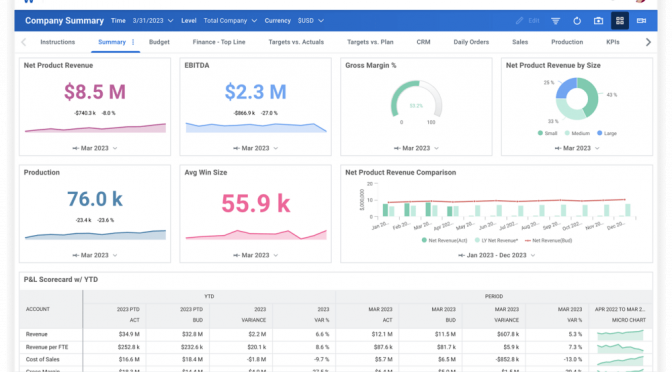This screenshot has height=372, width=672.
Task: Click the P&L Scorecard w/ YTD title
Action: click(61, 279)
